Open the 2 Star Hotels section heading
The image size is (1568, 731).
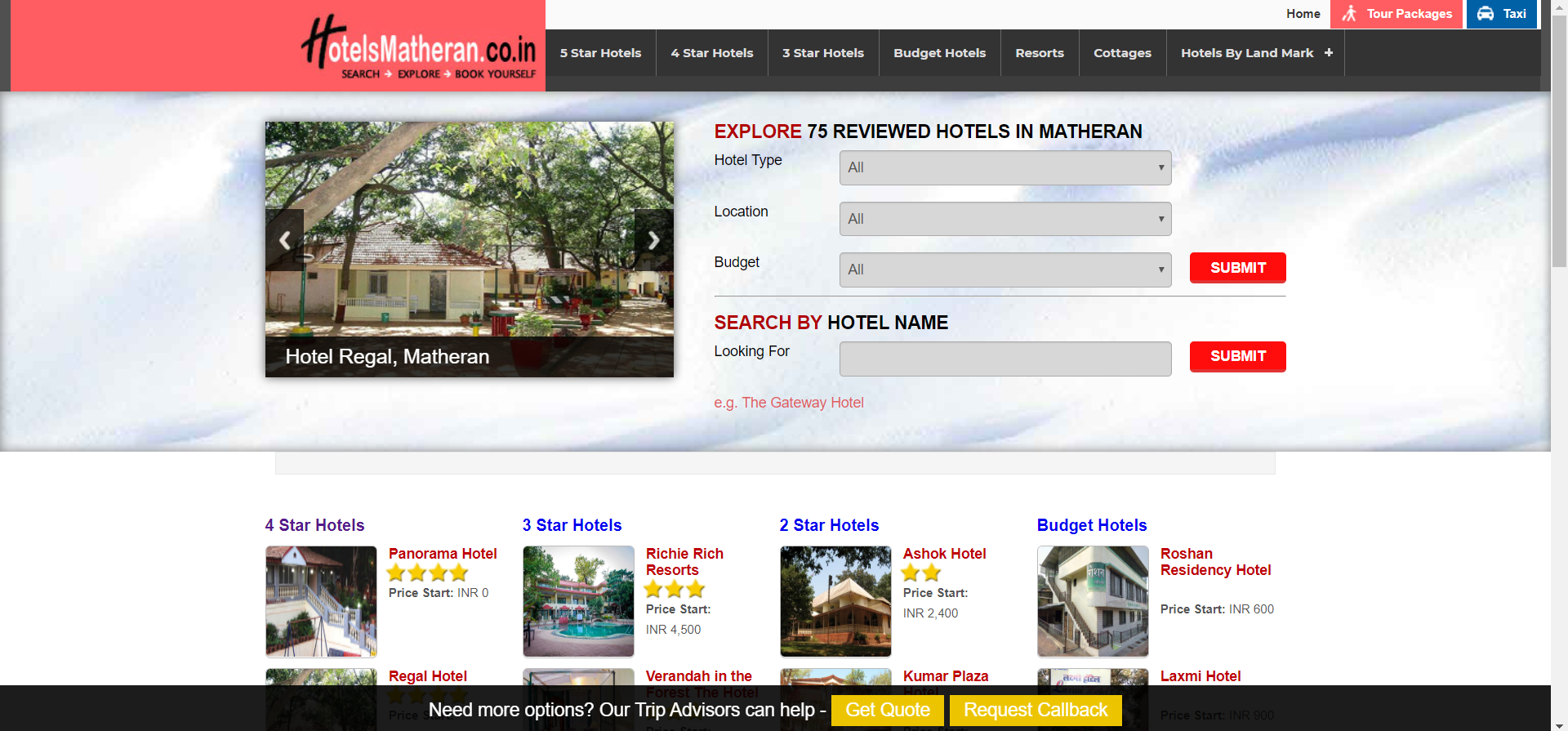(x=829, y=525)
